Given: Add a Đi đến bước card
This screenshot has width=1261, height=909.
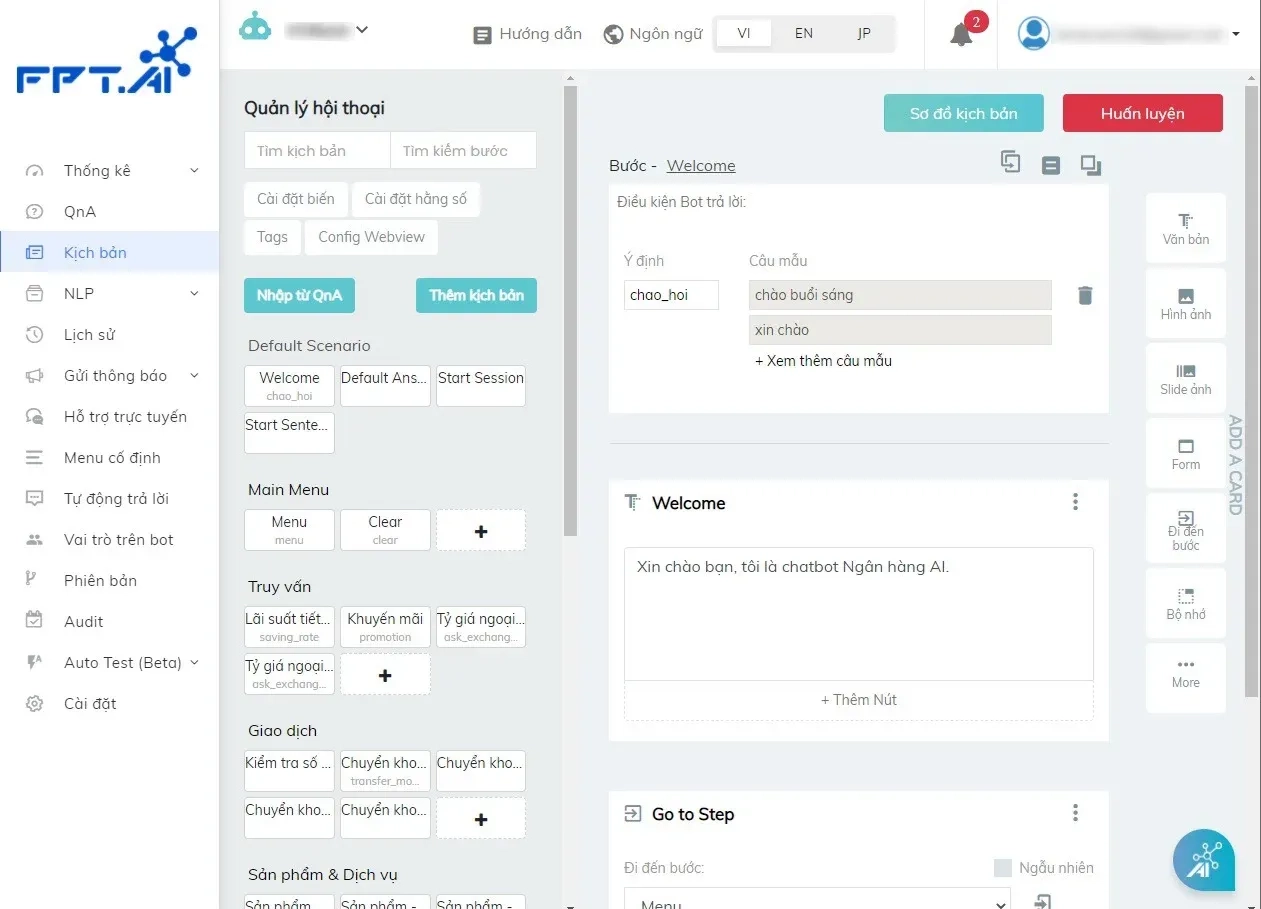Looking at the screenshot, I should (x=1186, y=529).
